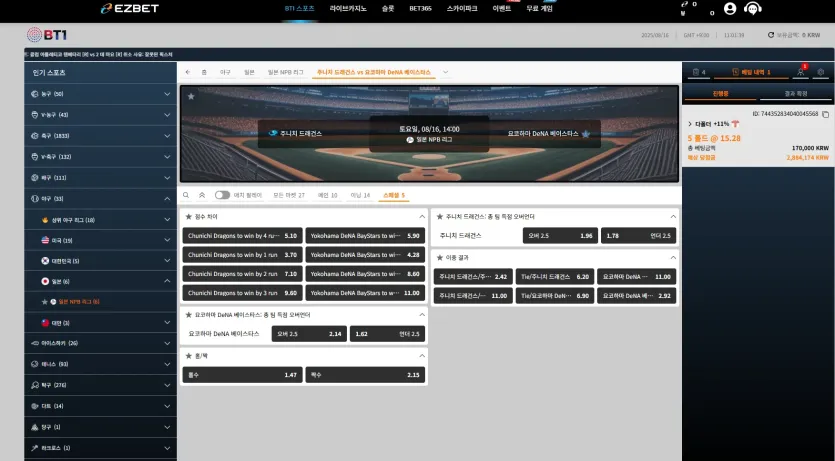Go to 일본 NPB 리그 breadcrumb link

click(285, 72)
